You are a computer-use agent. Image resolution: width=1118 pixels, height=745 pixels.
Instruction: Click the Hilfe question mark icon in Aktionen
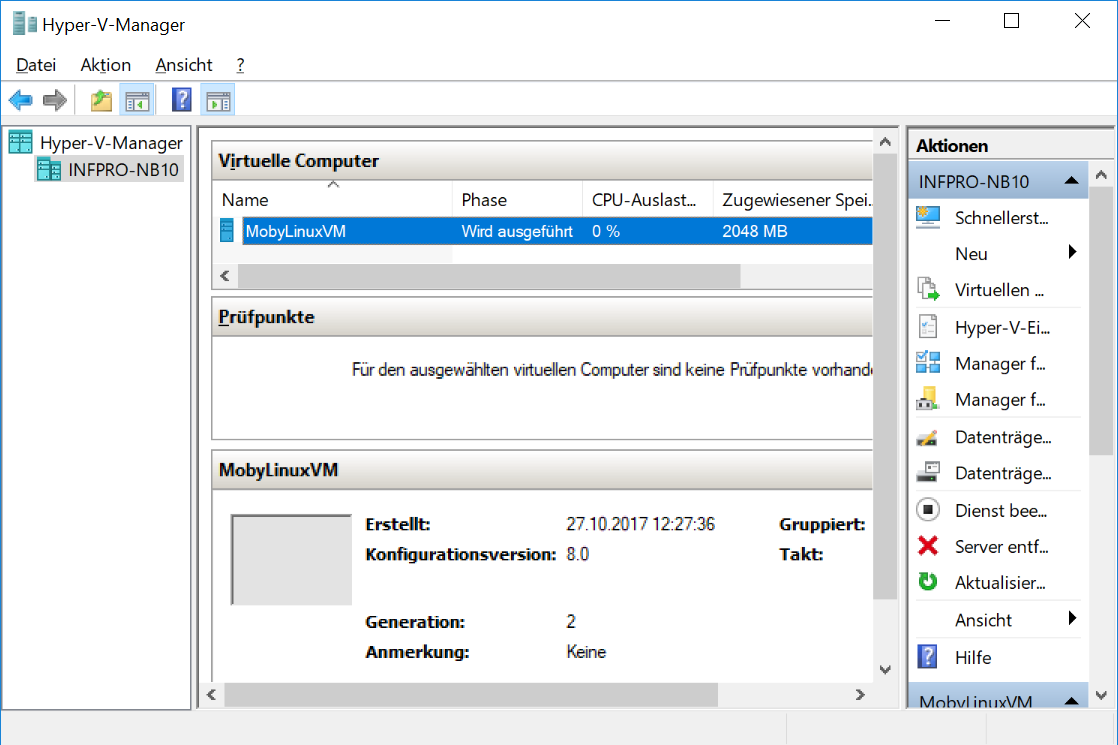point(928,657)
